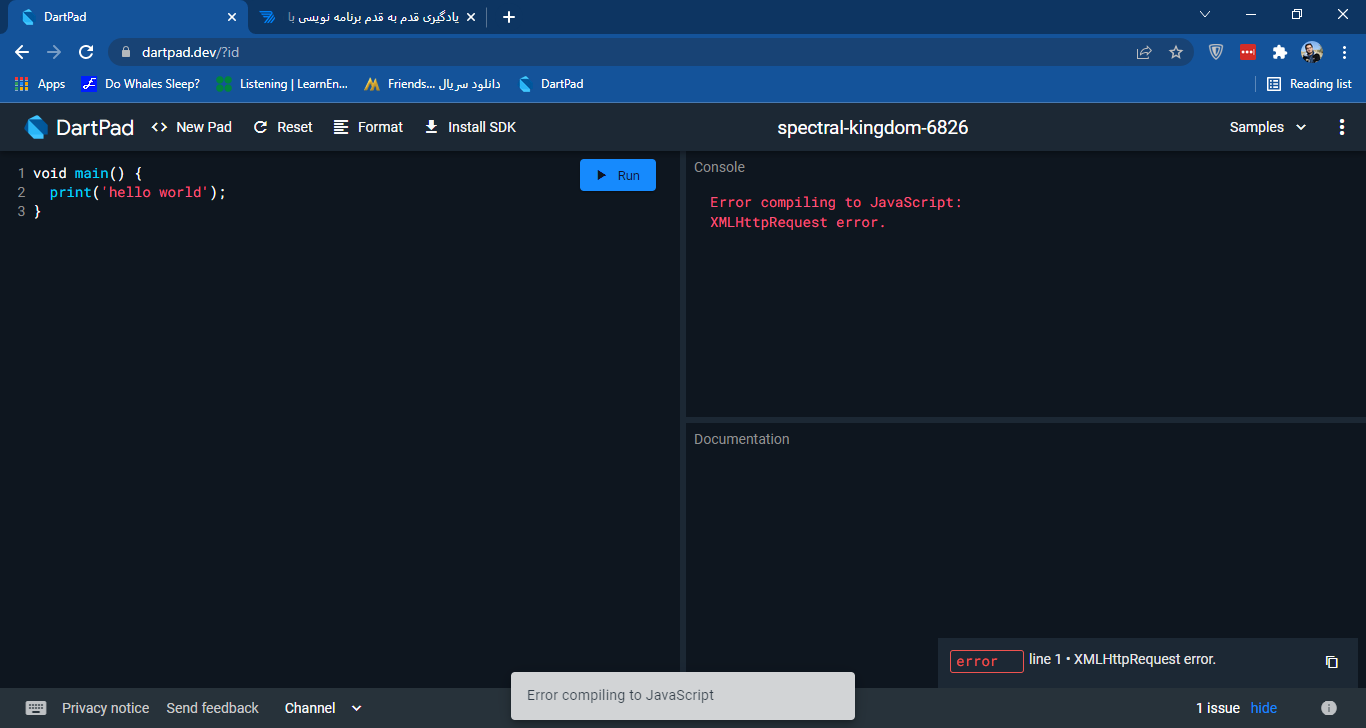1366x728 pixels.
Task: Close the second browser tab
Action: 470,17
